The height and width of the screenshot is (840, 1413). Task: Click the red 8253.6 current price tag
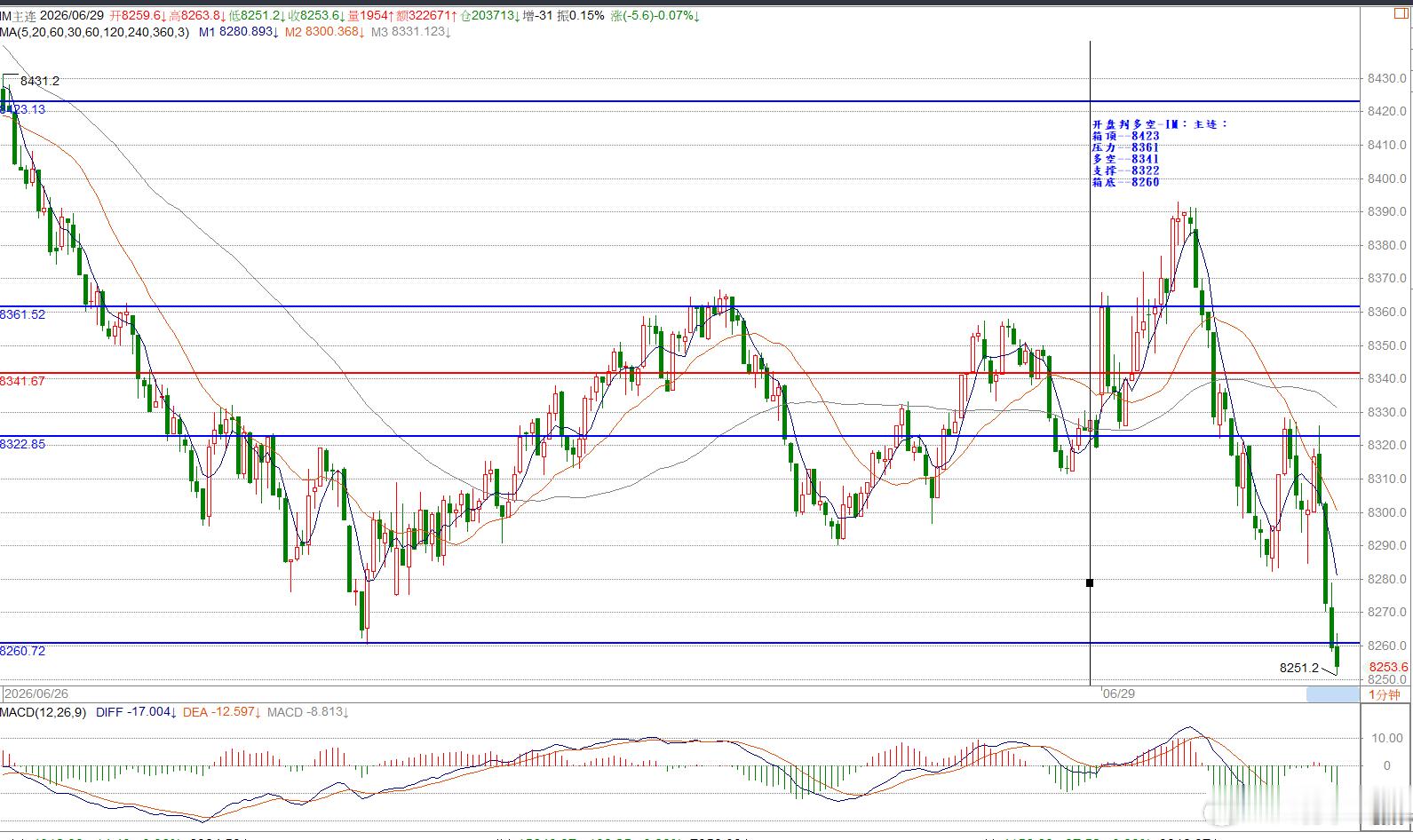tap(1388, 667)
